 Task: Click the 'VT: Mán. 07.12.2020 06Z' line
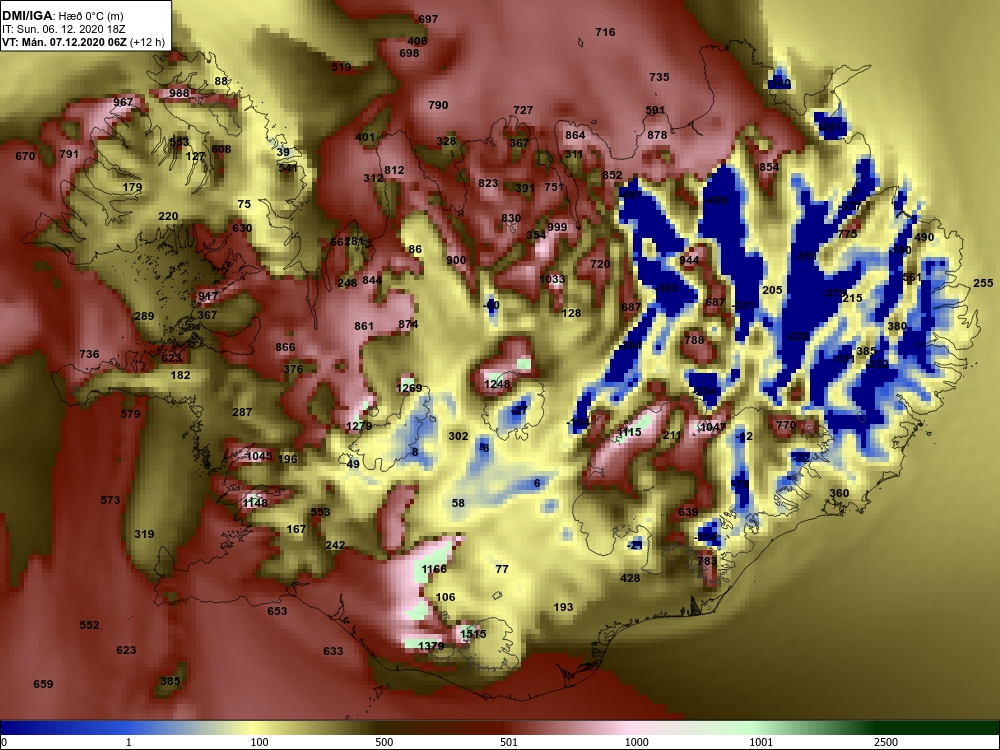coord(63,43)
